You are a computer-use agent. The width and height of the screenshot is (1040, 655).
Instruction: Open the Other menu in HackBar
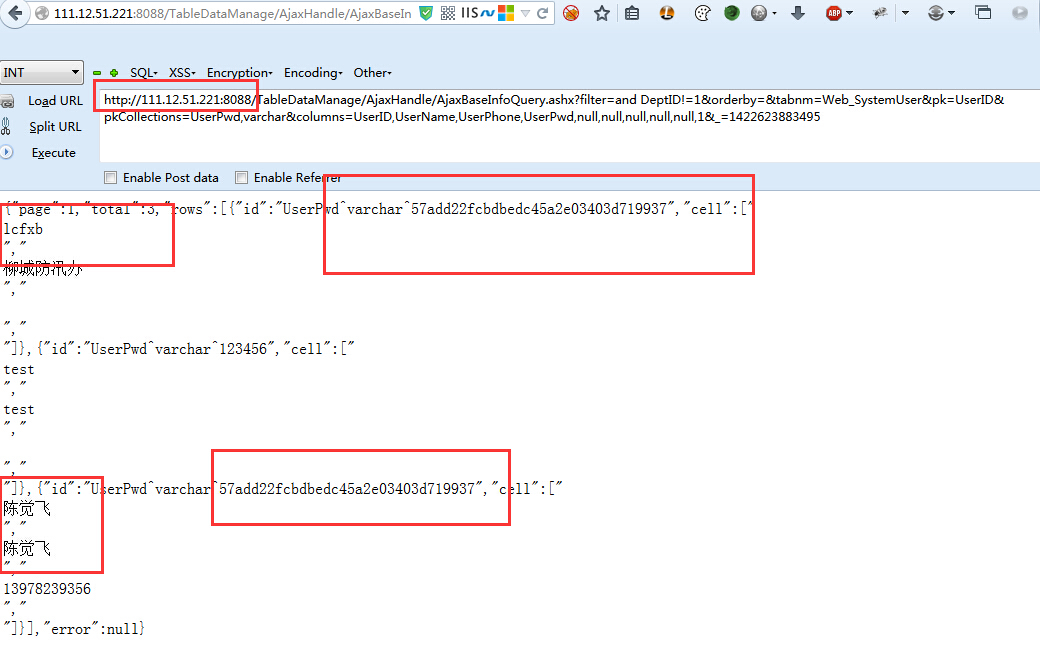(x=372, y=73)
